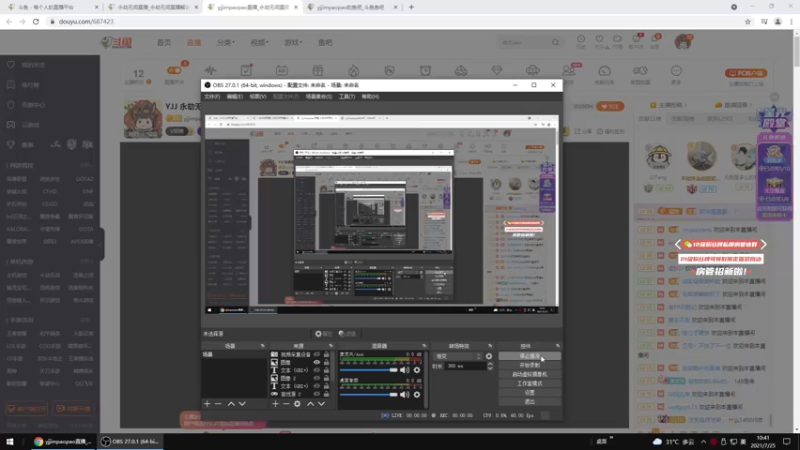Open the OBS 工具(T) menu

346,96
